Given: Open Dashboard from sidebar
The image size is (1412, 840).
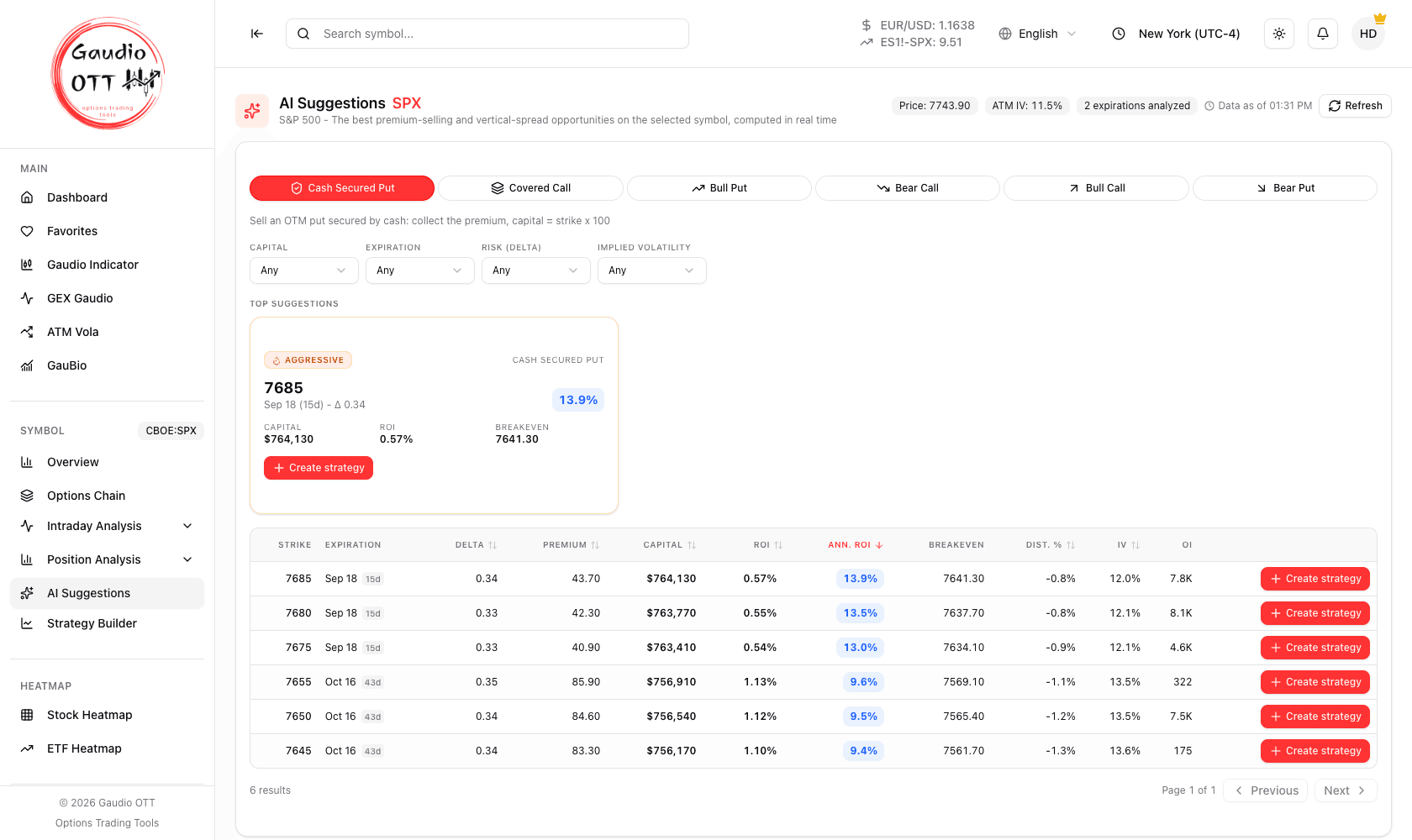Looking at the screenshot, I should pos(107,197).
